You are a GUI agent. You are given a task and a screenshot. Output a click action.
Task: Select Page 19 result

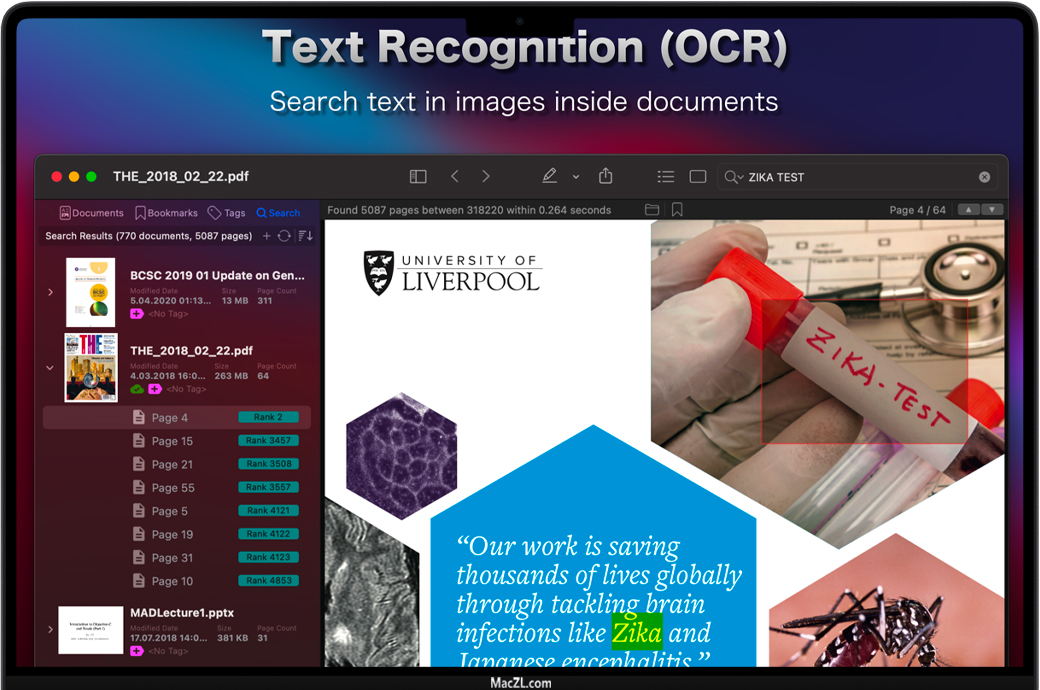[x=176, y=534]
